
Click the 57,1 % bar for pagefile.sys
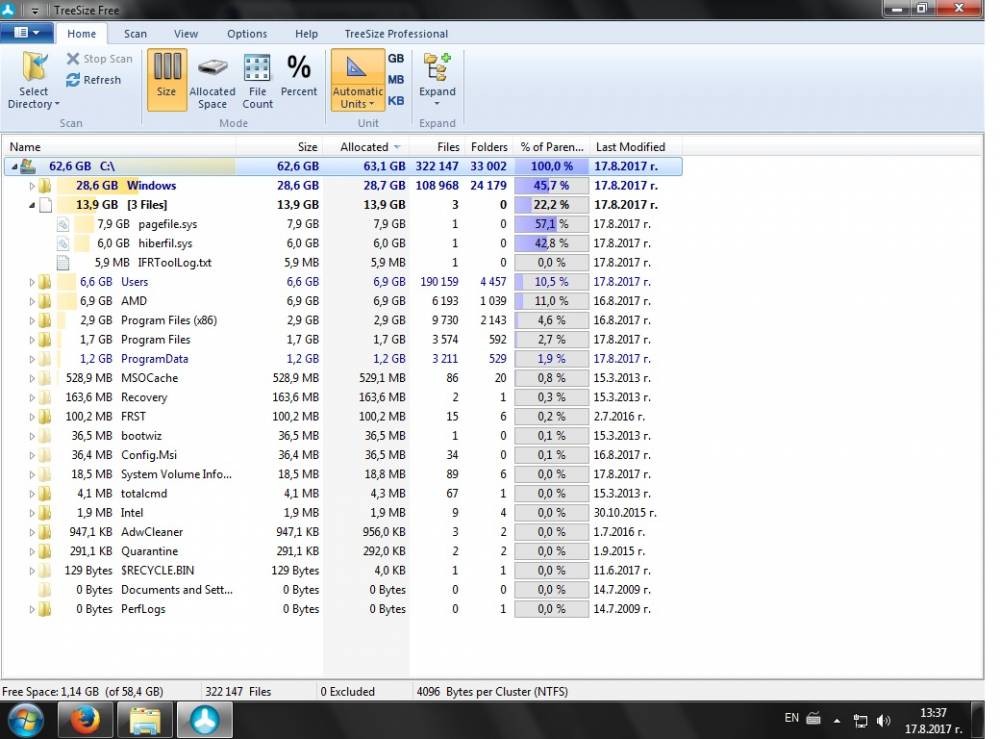(x=552, y=224)
